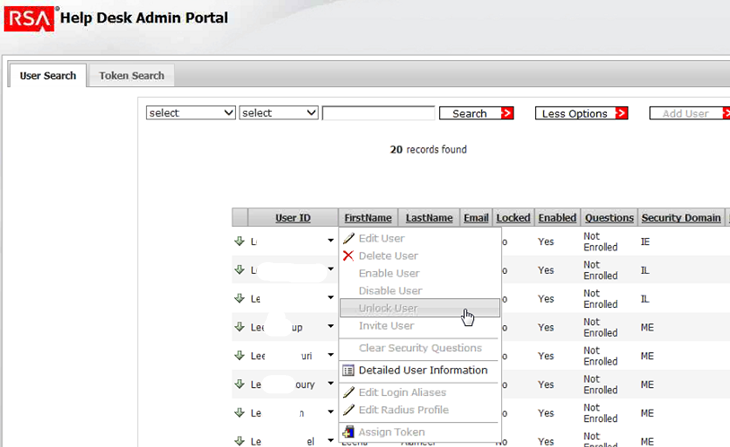The image size is (730, 447).
Task: Click the pencil icon beside Edit User
Action: tap(348, 239)
